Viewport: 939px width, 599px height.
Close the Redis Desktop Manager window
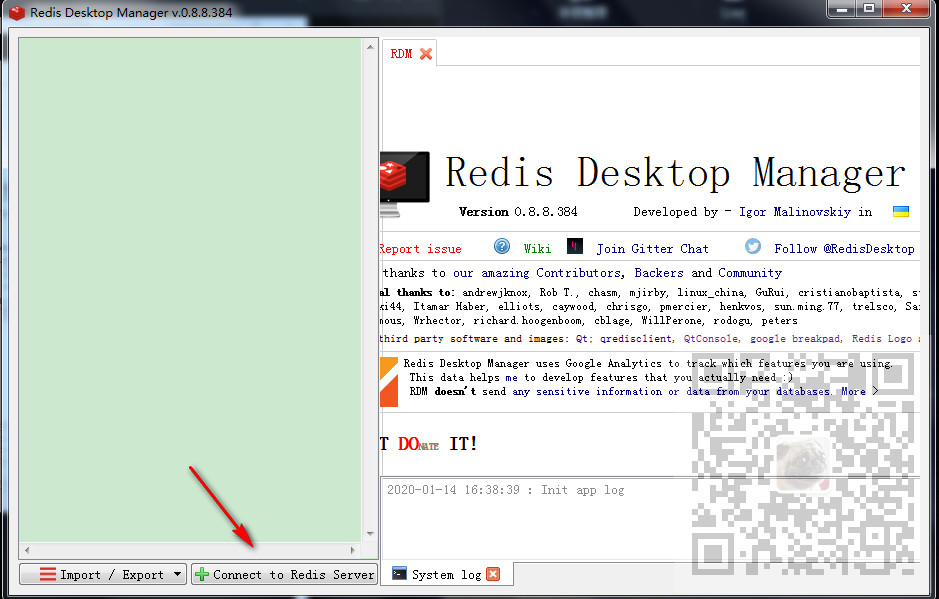pos(907,9)
